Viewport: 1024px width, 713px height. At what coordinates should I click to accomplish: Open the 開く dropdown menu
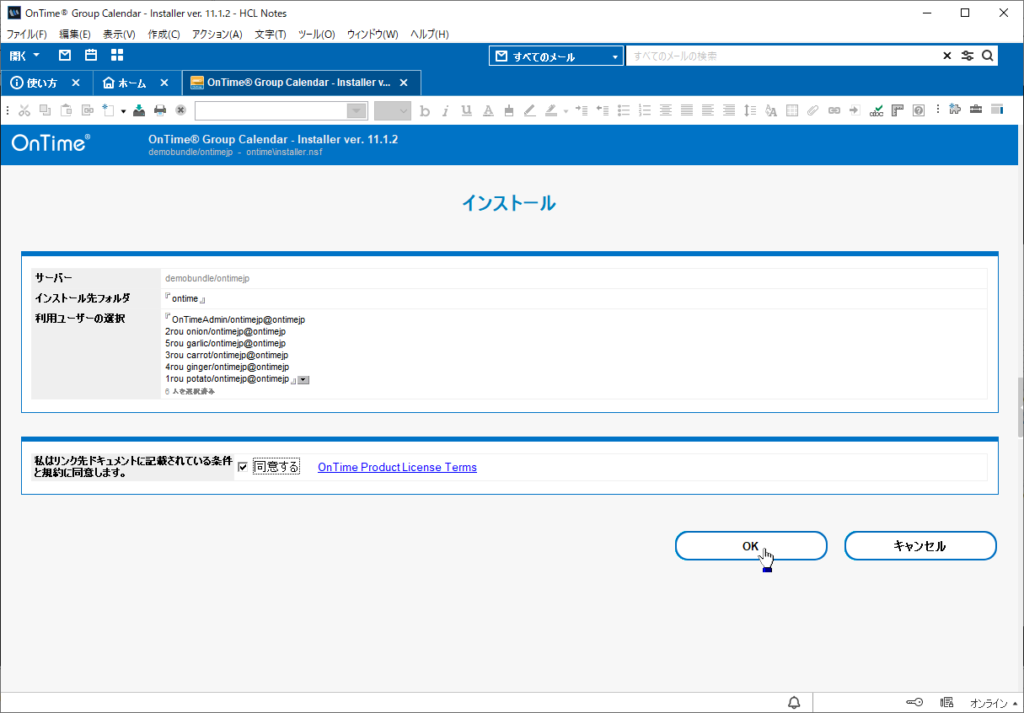tap(25, 56)
